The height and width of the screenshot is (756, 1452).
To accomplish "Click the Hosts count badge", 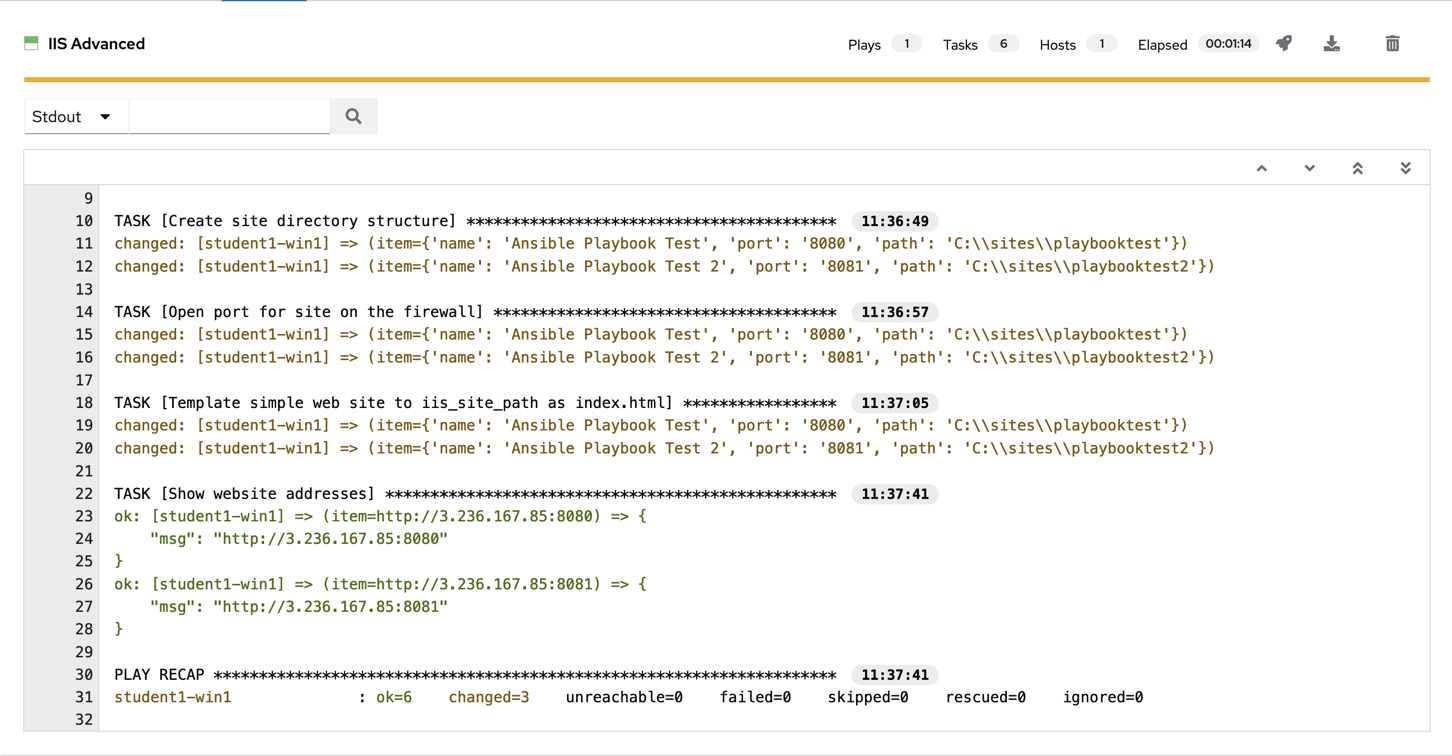I will [1101, 44].
